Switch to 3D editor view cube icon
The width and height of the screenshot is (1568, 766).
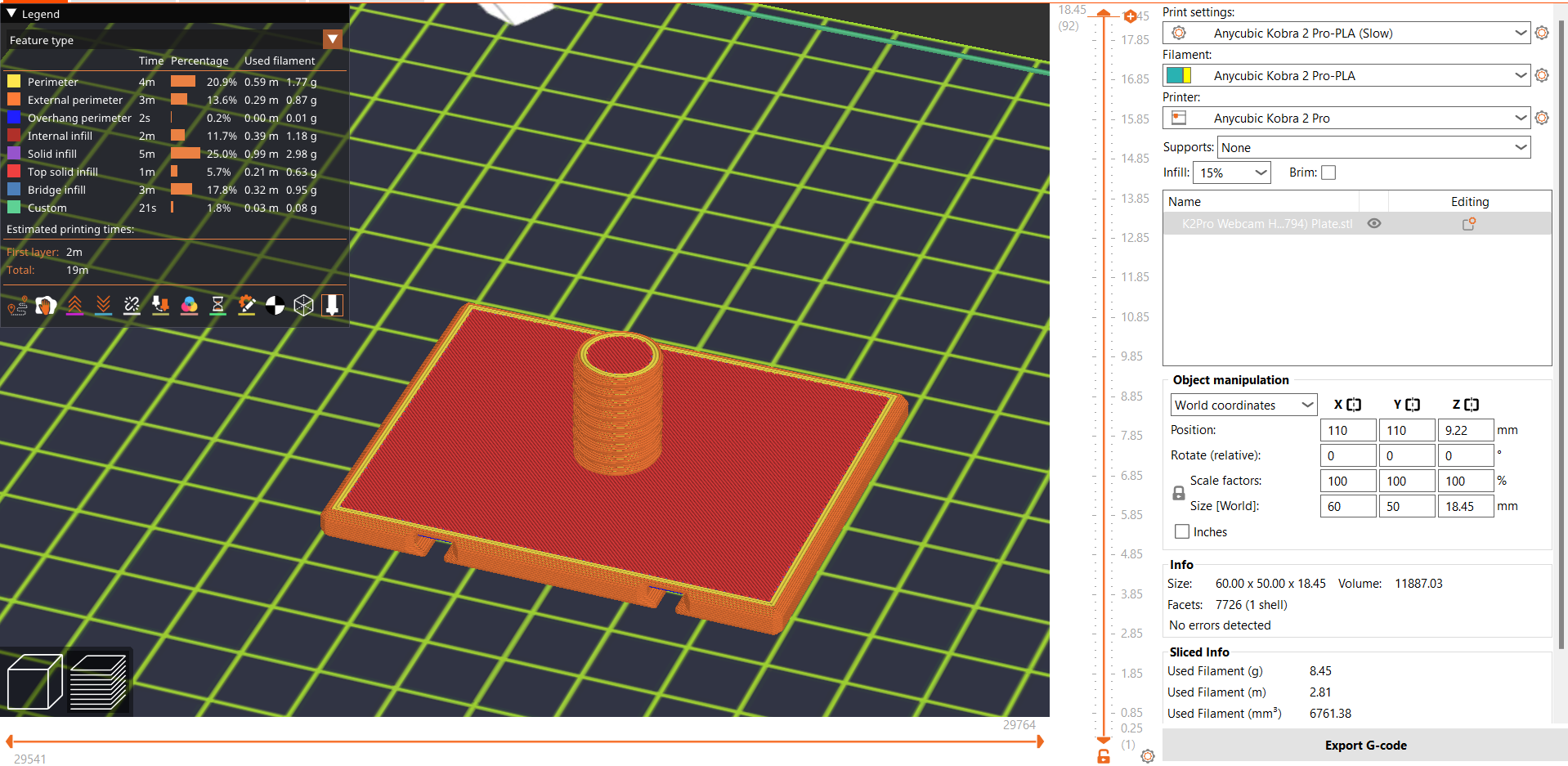pos(34,682)
